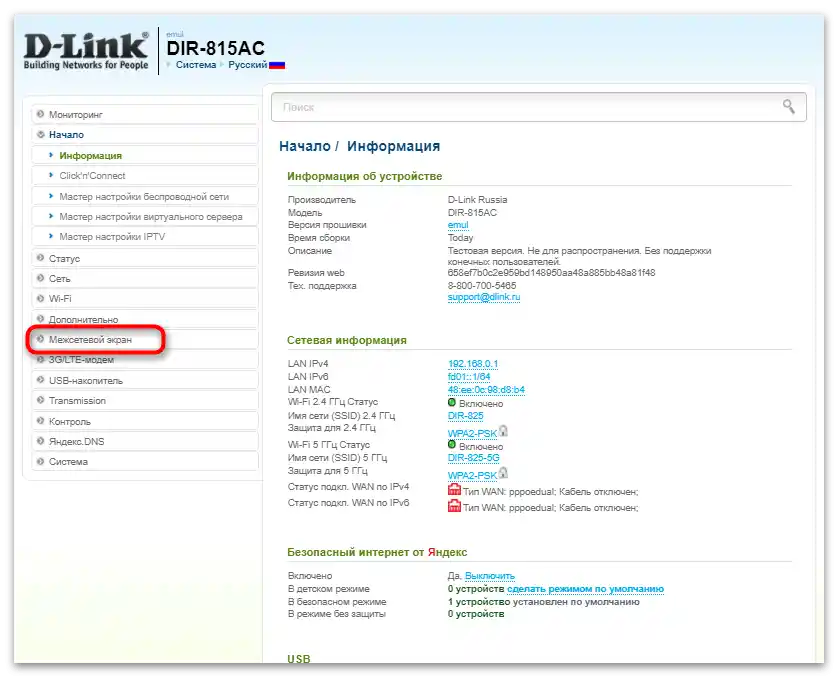
Task: Open the Яндекс.DNS menu section
Action: pos(145,441)
